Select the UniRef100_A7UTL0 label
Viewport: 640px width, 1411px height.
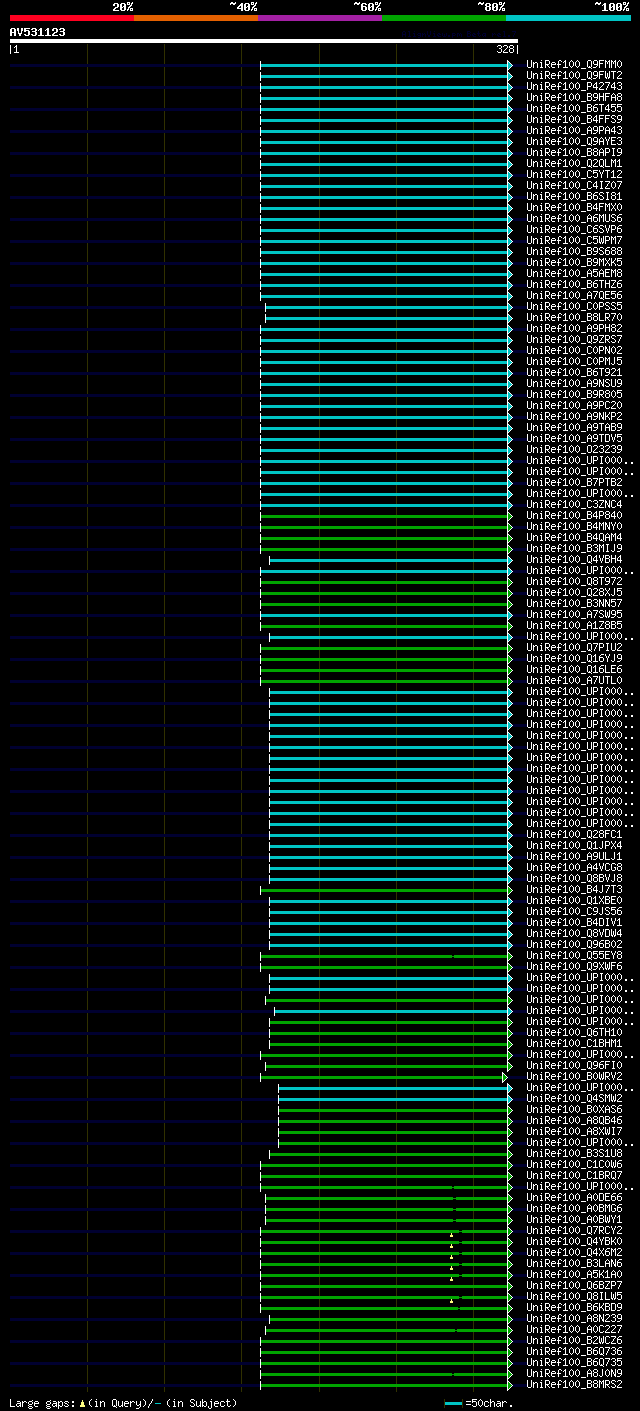[574, 681]
